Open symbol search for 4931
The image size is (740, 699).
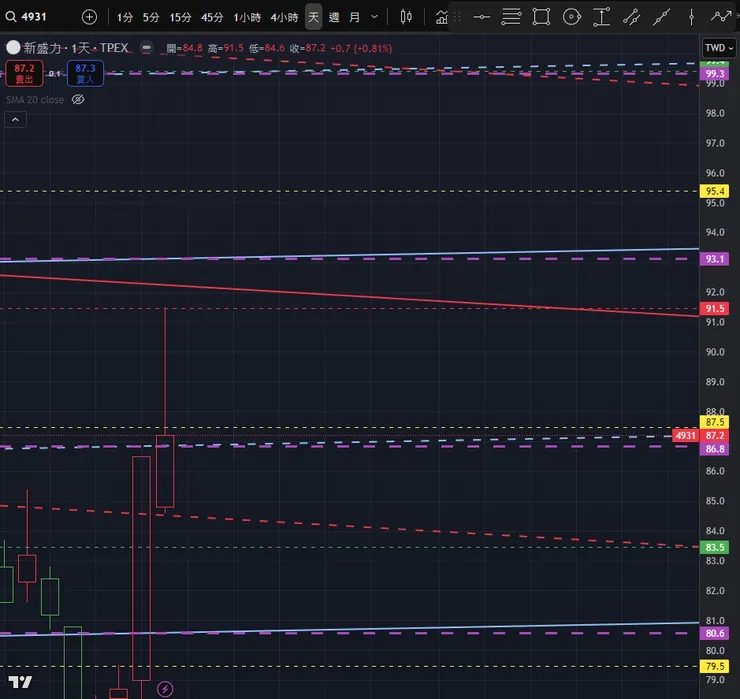26,17
